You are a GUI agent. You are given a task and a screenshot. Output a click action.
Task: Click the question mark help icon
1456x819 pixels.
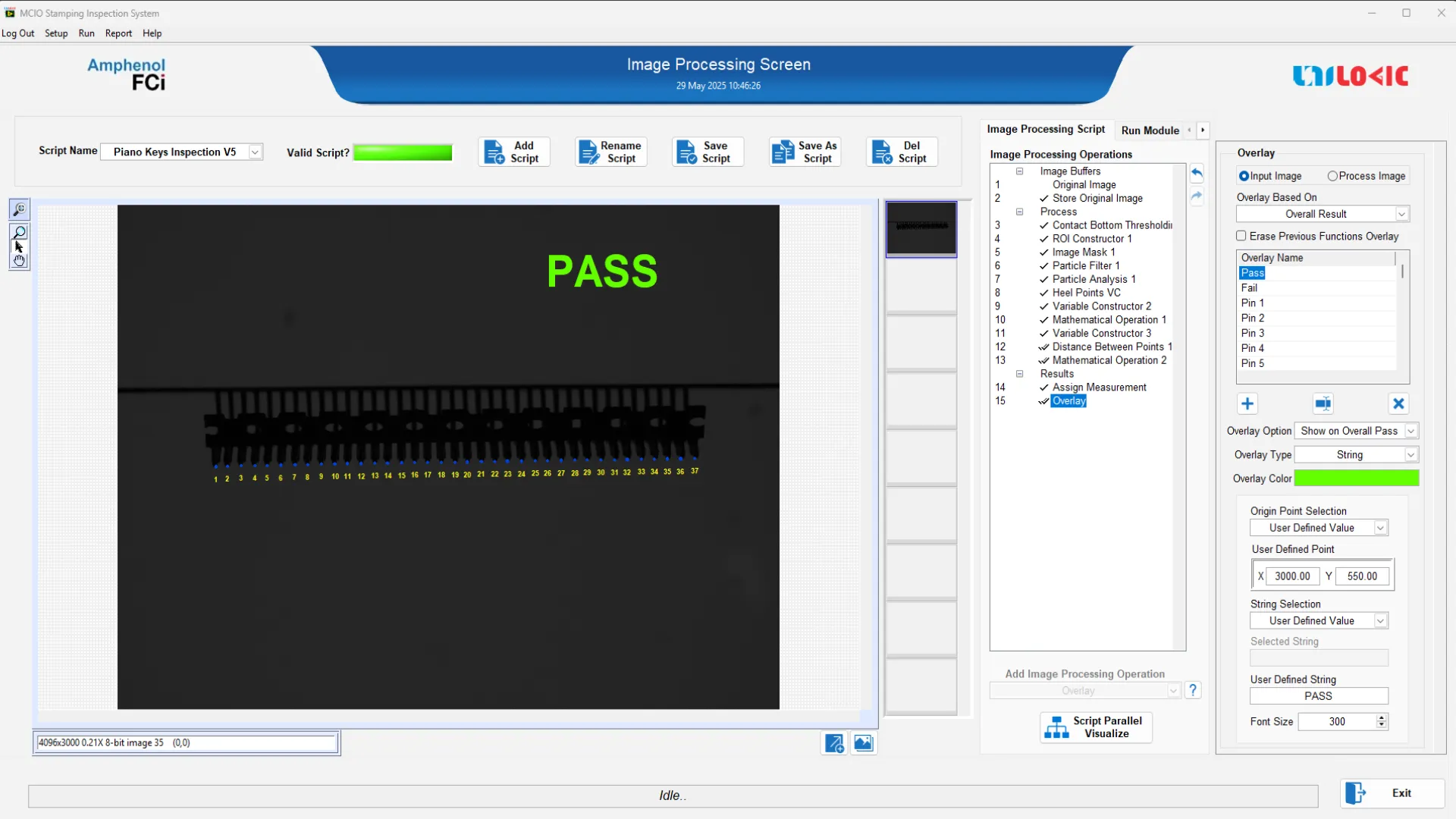1193,690
